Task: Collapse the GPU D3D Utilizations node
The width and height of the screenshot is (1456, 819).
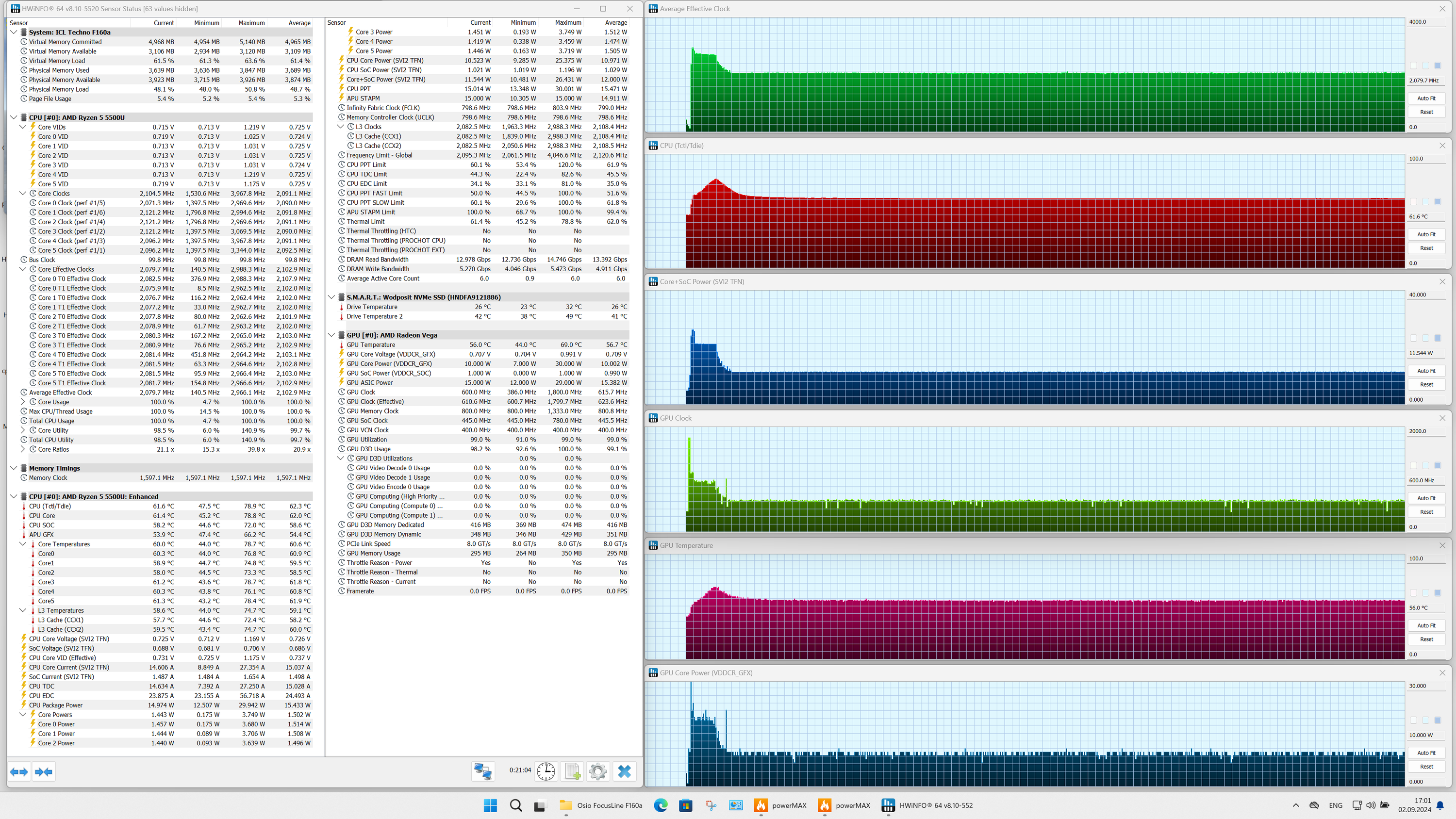Action: (x=341, y=459)
